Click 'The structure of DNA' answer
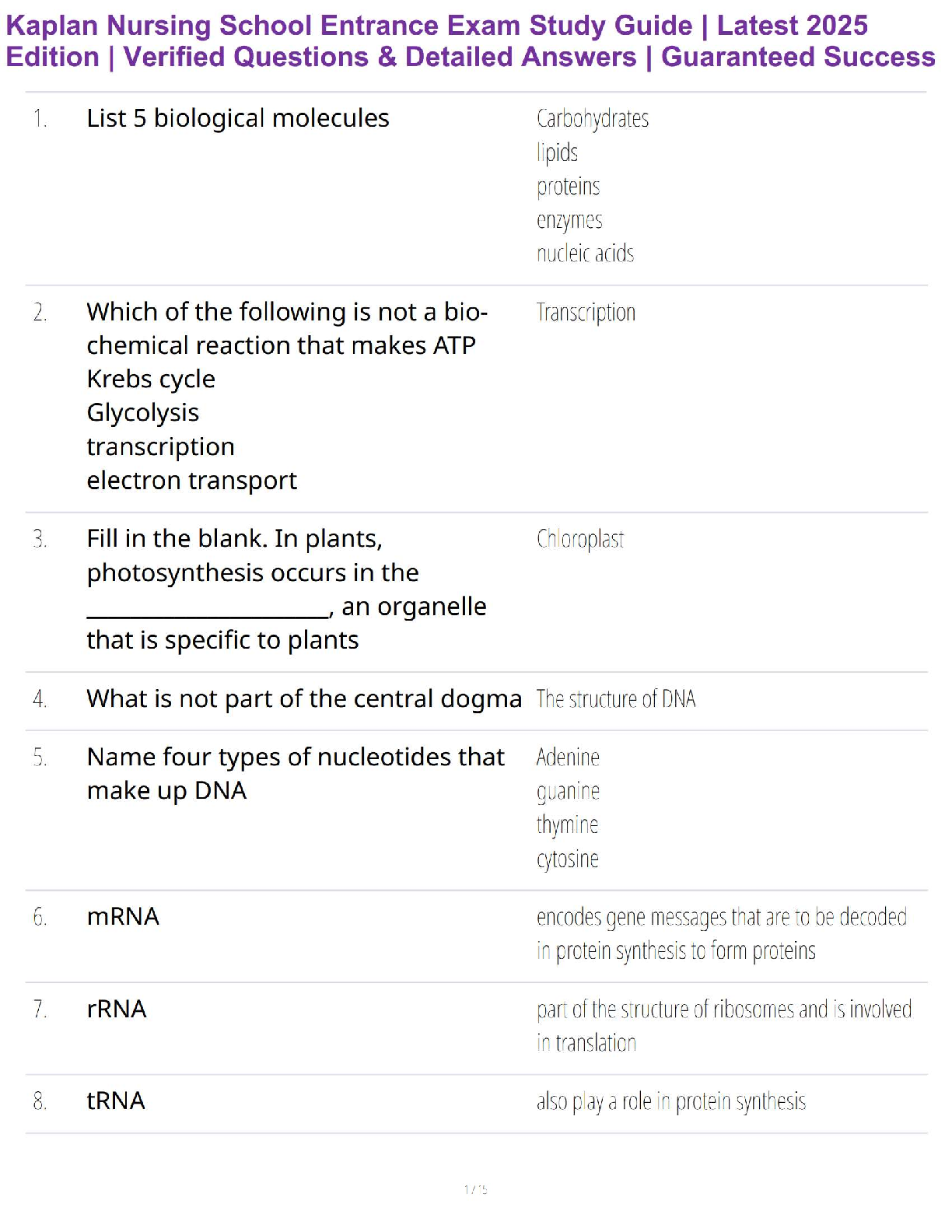The width and height of the screenshot is (952, 1232). click(616, 699)
